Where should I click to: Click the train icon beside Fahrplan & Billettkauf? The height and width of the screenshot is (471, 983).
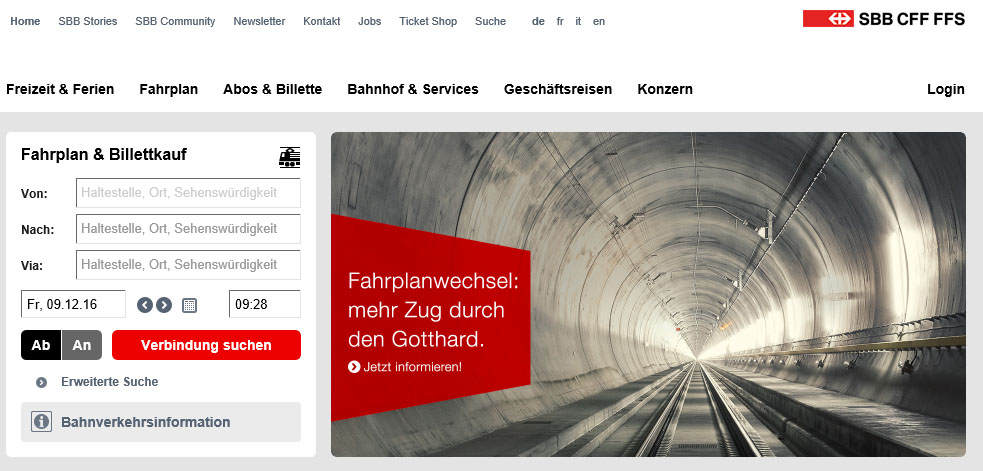tap(289, 157)
